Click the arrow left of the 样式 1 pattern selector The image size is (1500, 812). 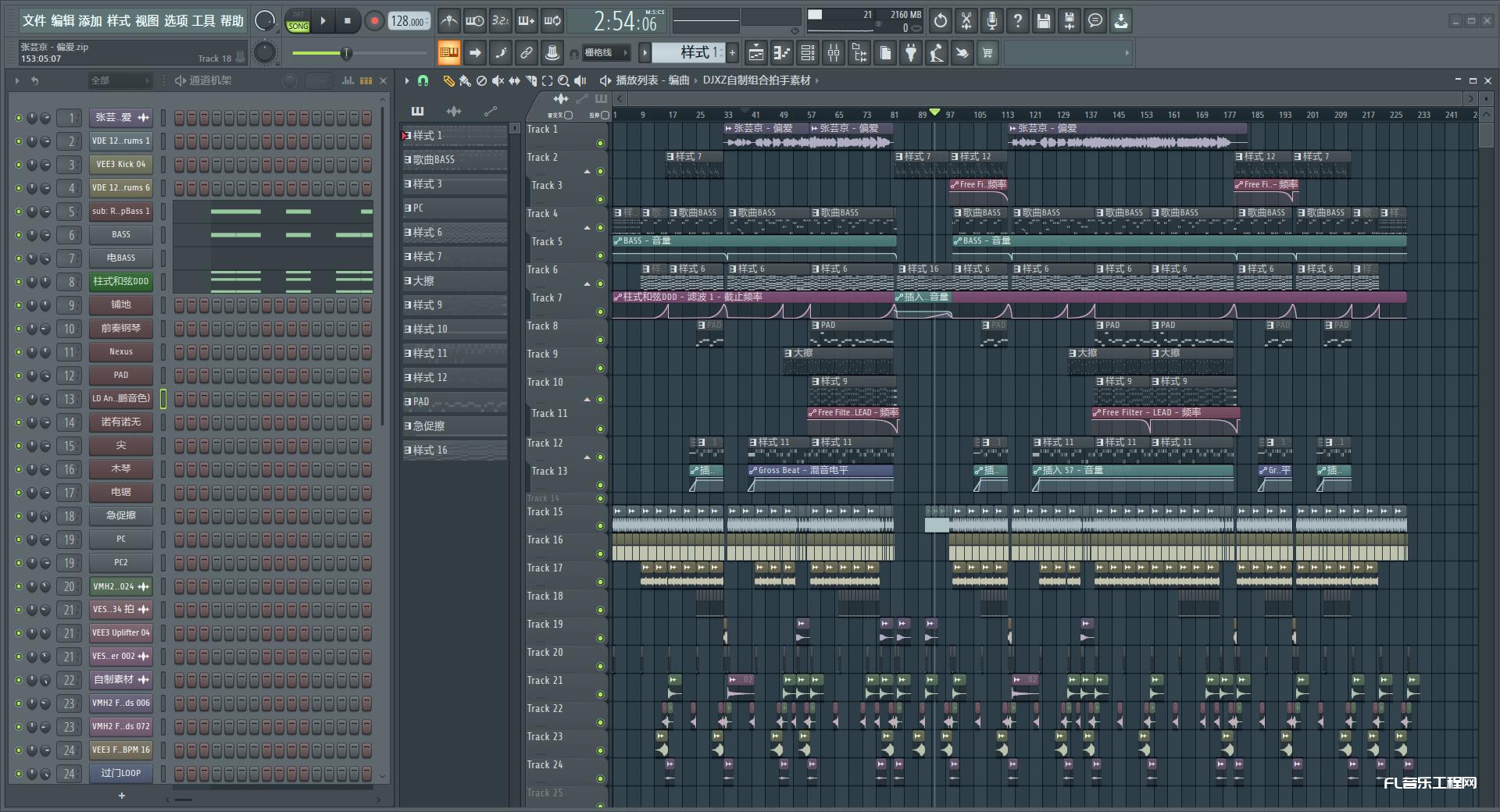[x=645, y=53]
